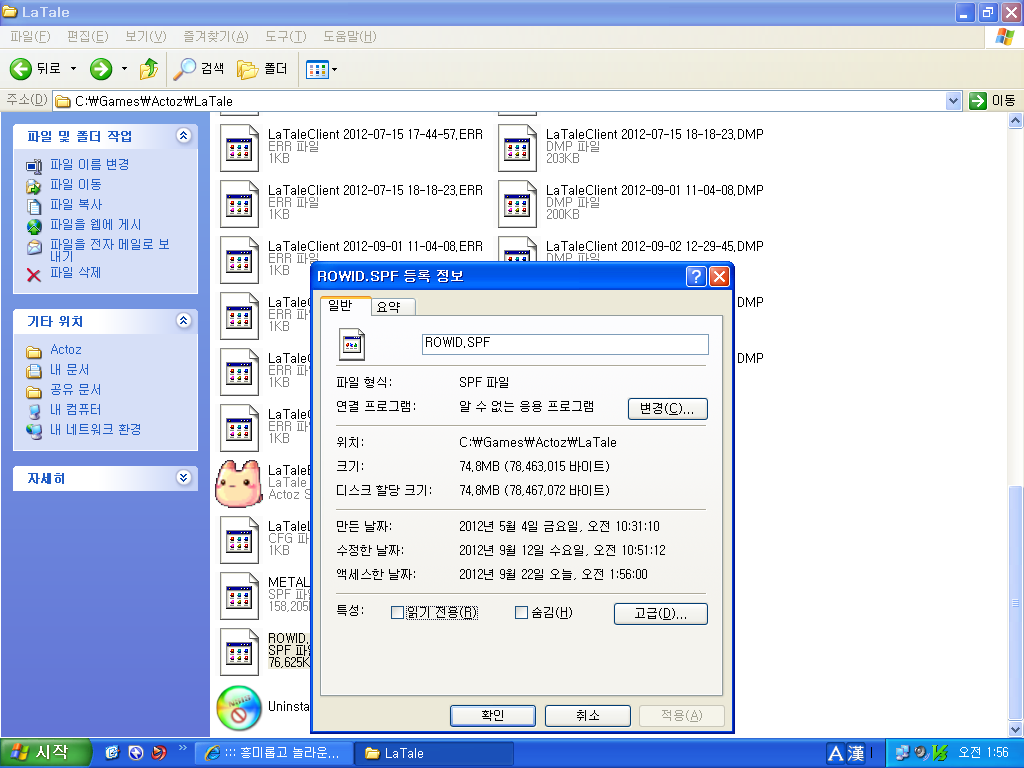The width and height of the screenshot is (1024, 768).
Task: Select the pink LaTale game executable icon
Action: 239,483
